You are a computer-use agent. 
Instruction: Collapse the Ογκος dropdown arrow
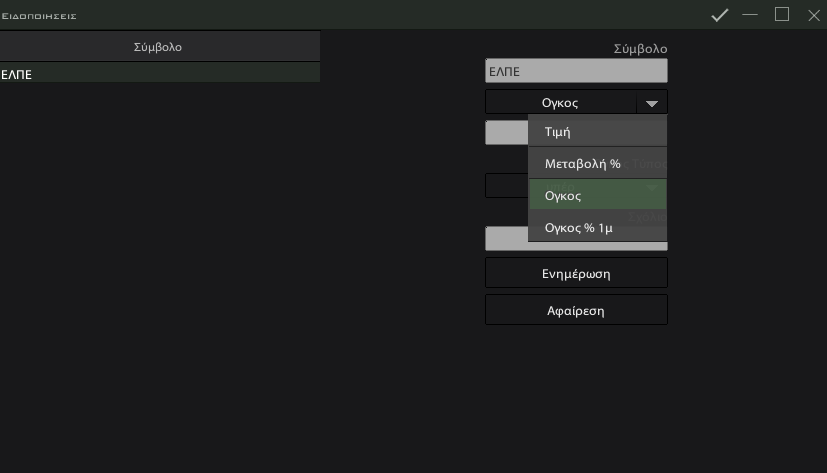click(652, 103)
